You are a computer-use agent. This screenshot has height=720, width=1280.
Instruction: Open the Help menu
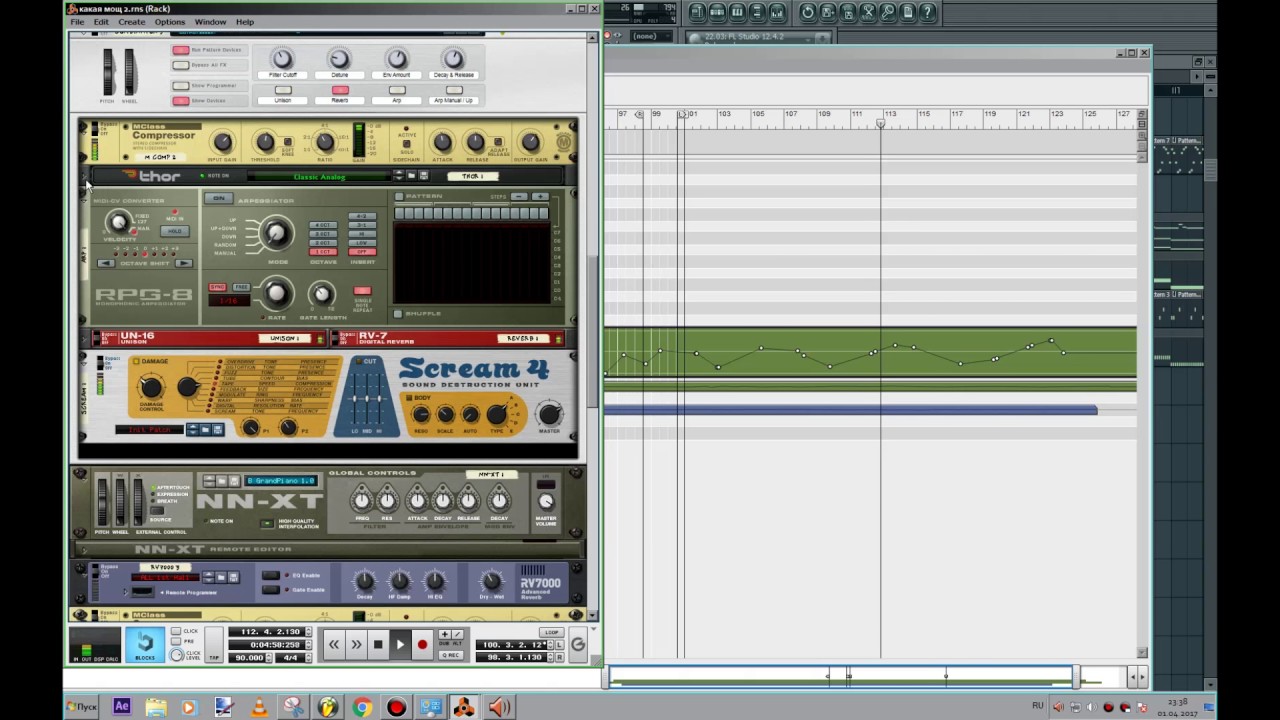coord(245,22)
